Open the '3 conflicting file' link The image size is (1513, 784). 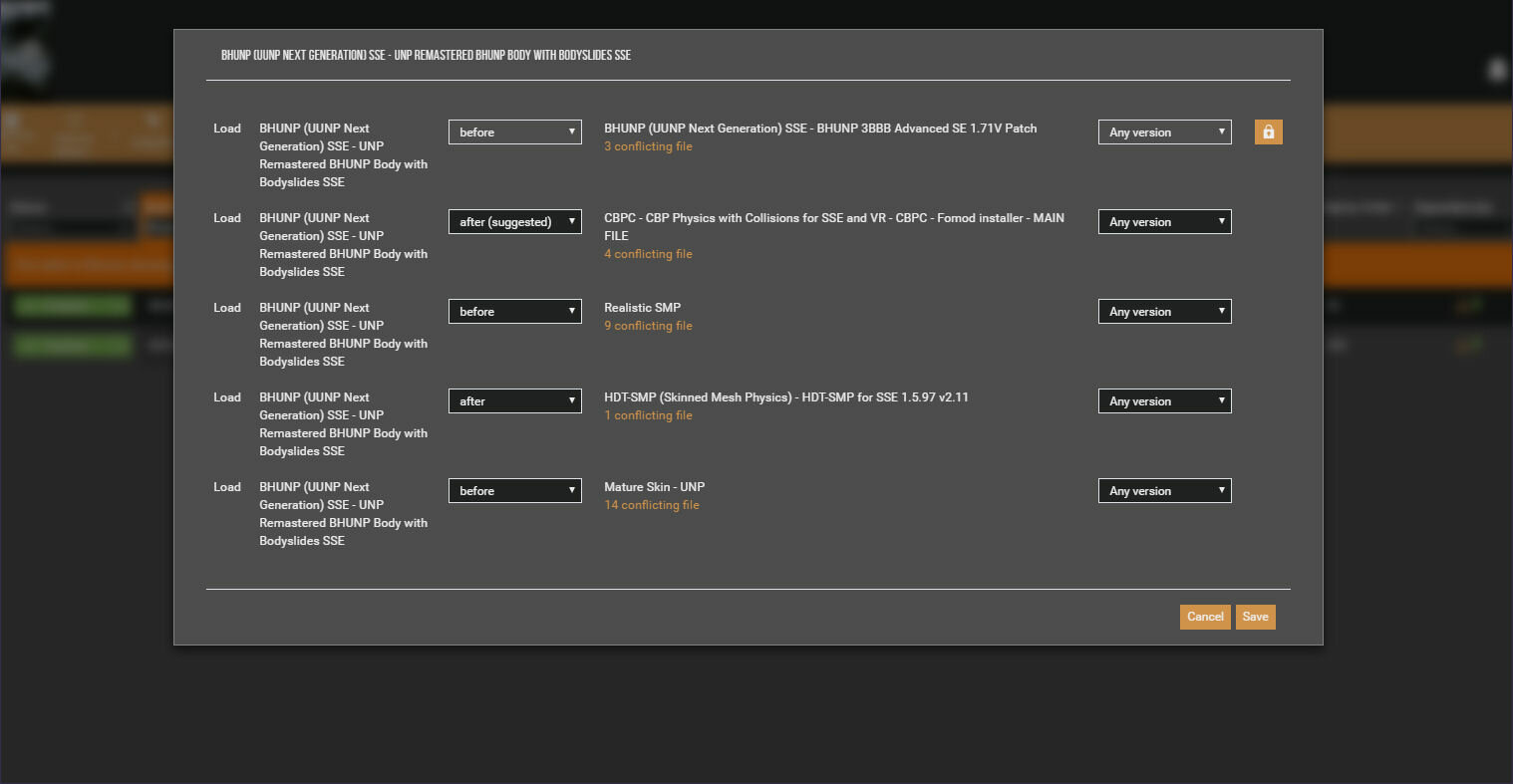pyautogui.click(x=648, y=146)
